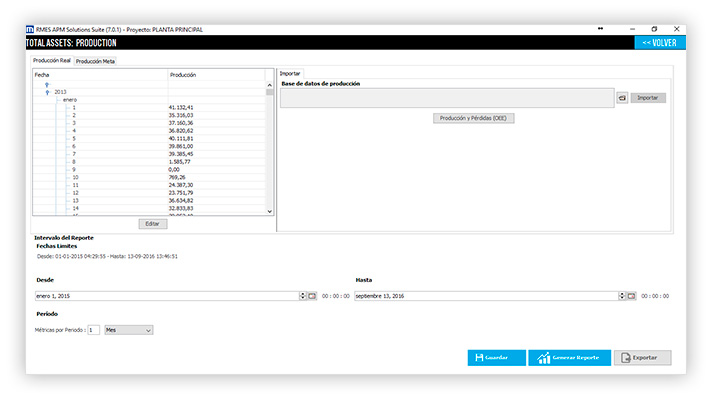Click production value 41.132,41
Image resolution: width=716 pixels, height=399 pixels.
pos(181,108)
